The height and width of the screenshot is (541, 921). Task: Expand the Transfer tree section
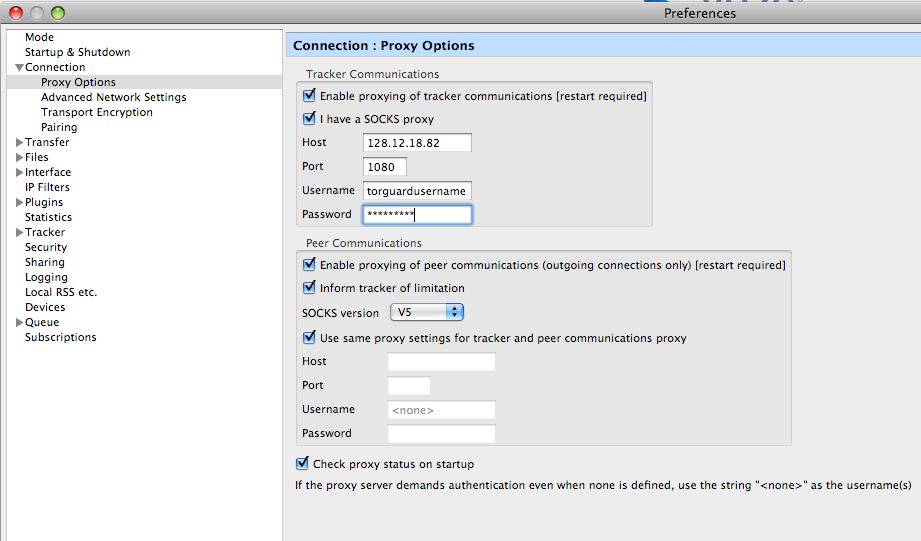coord(19,142)
